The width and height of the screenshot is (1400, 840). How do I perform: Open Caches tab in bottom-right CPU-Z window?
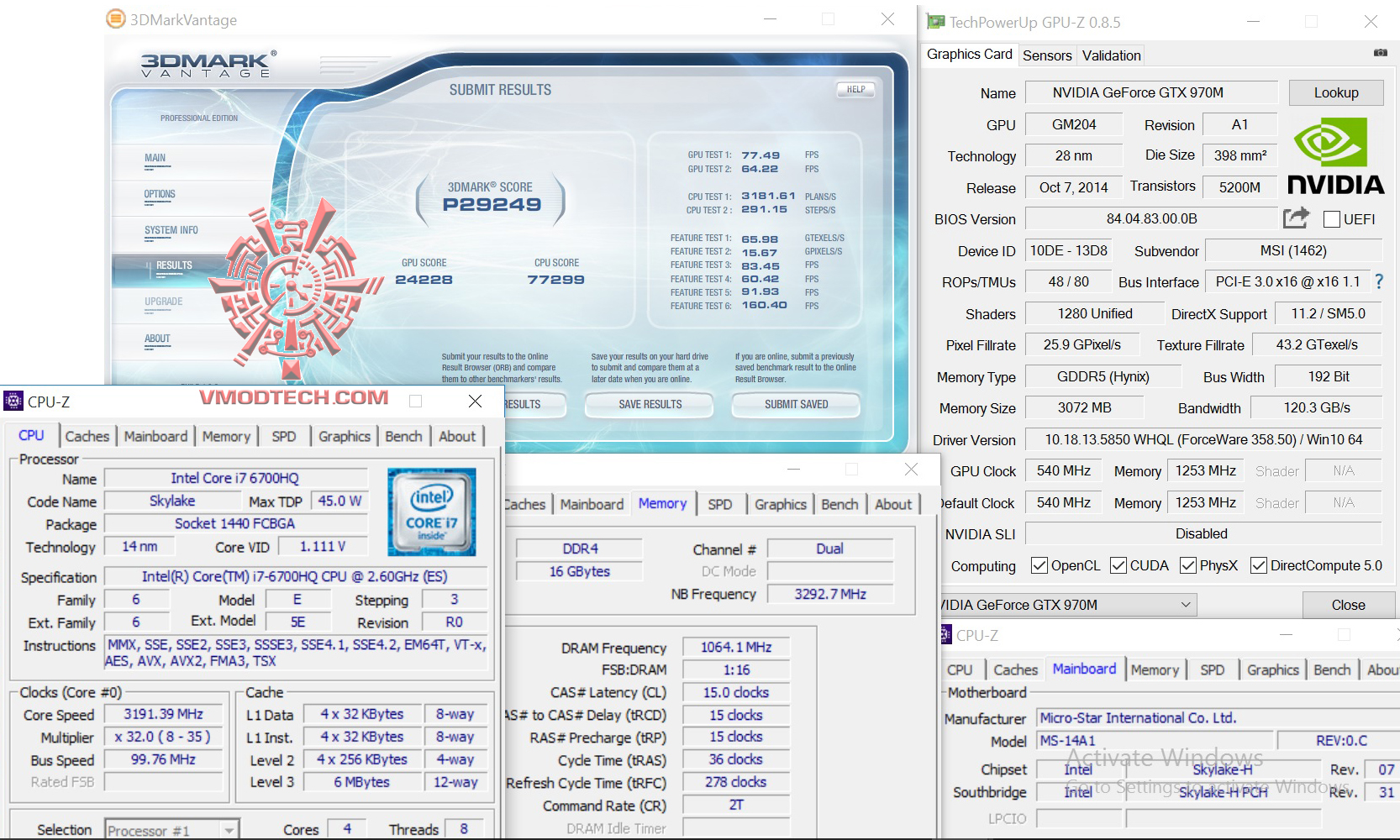point(1015,669)
